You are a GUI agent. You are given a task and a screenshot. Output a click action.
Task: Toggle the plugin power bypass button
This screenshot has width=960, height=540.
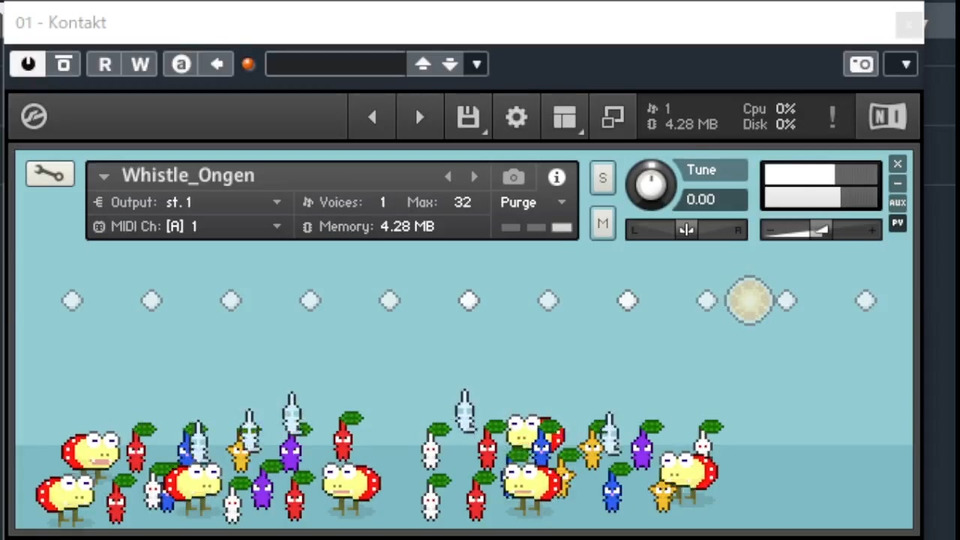pos(28,64)
